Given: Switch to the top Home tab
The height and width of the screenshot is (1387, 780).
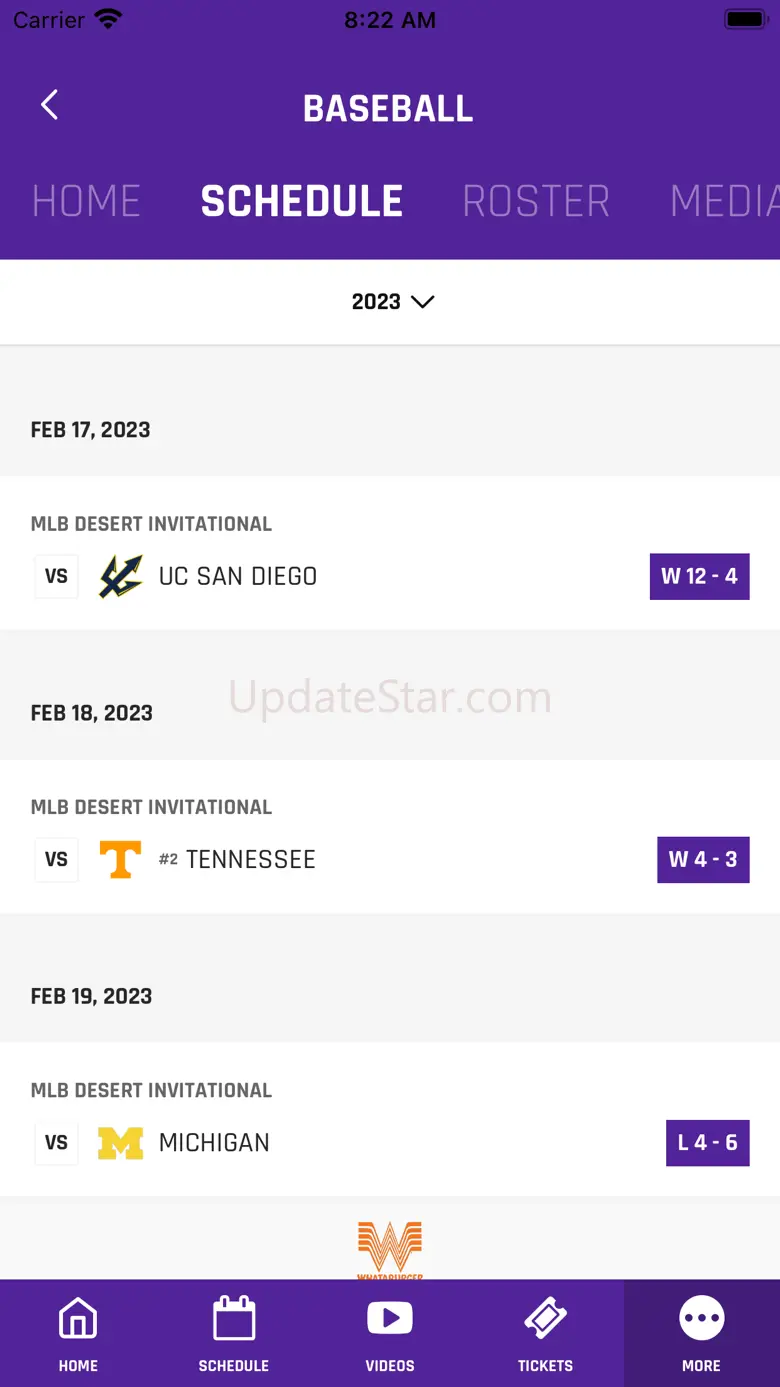Looking at the screenshot, I should (x=86, y=201).
